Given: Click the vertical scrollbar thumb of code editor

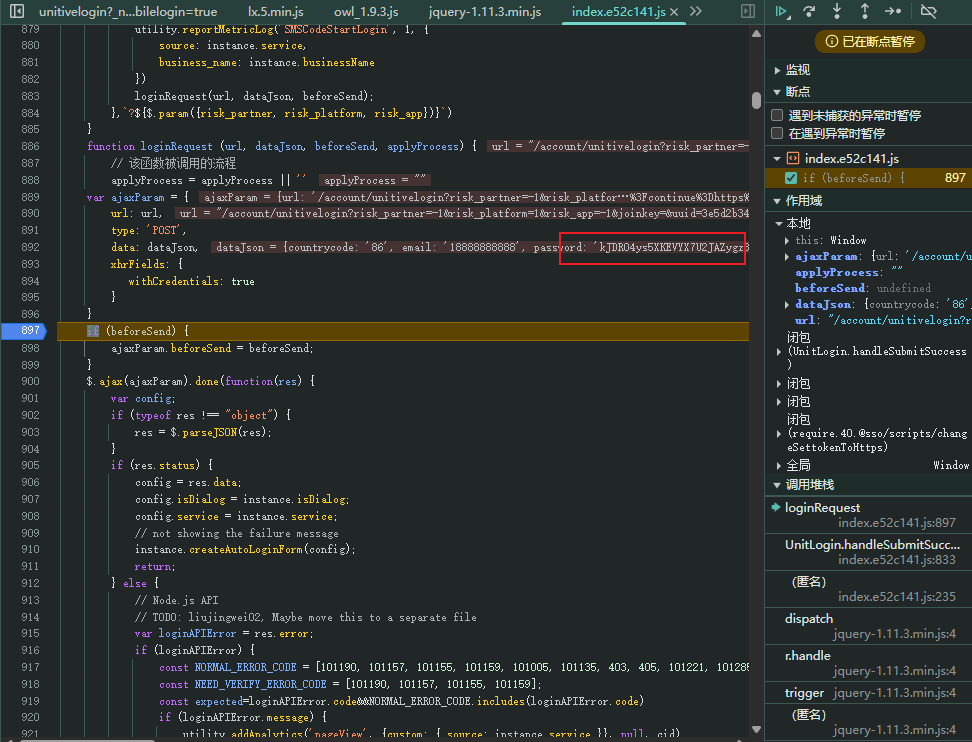Looking at the screenshot, I should [756, 100].
